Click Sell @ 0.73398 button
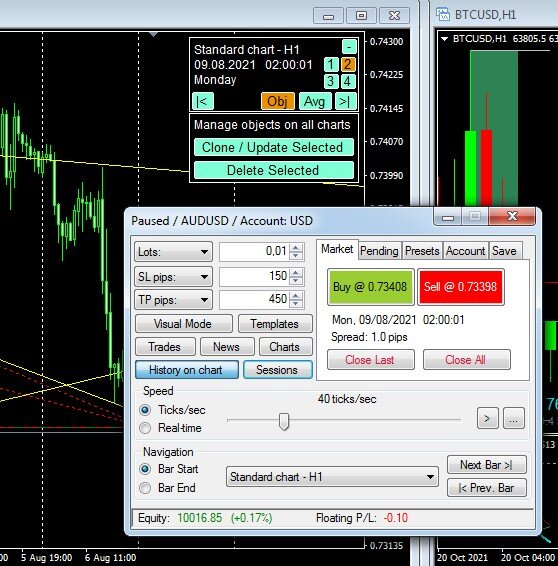 (x=461, y=287)
